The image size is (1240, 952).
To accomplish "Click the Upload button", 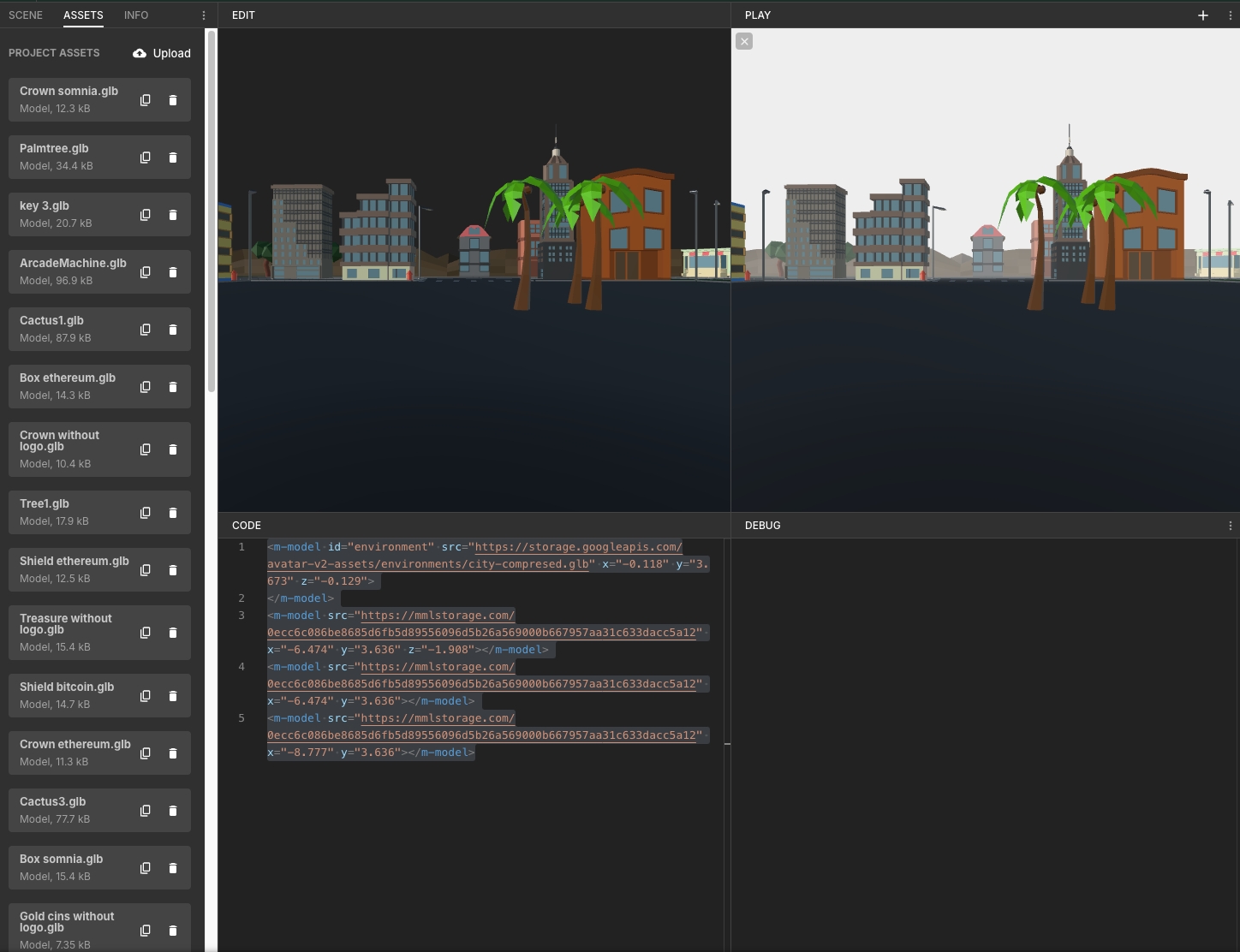I will pyautogui.click(x=162, y=53).
